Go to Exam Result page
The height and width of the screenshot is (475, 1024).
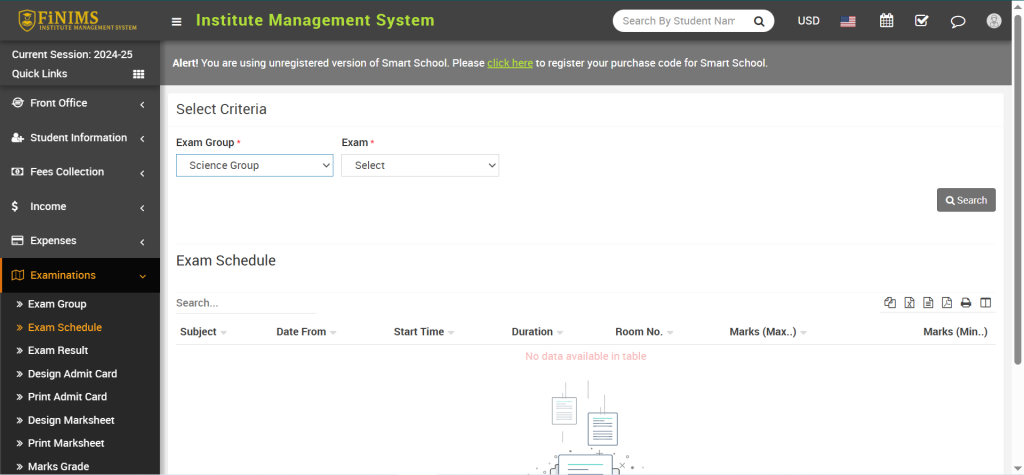(58, 350)
